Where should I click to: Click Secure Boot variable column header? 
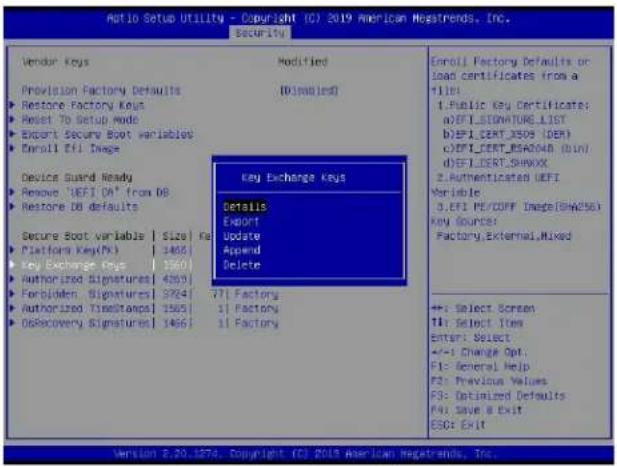(83, 236)
